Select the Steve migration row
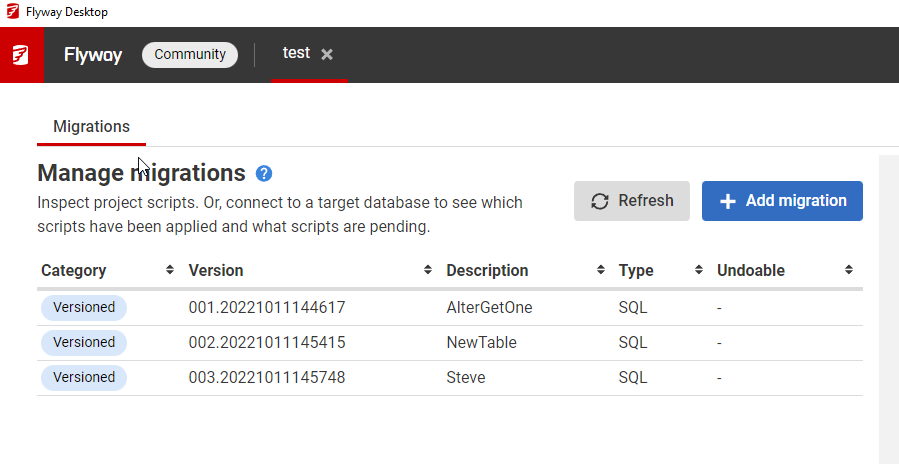Image resolution: width=899 pixels, height=464 pixels. pyautogui.click(x=465, y=378)
